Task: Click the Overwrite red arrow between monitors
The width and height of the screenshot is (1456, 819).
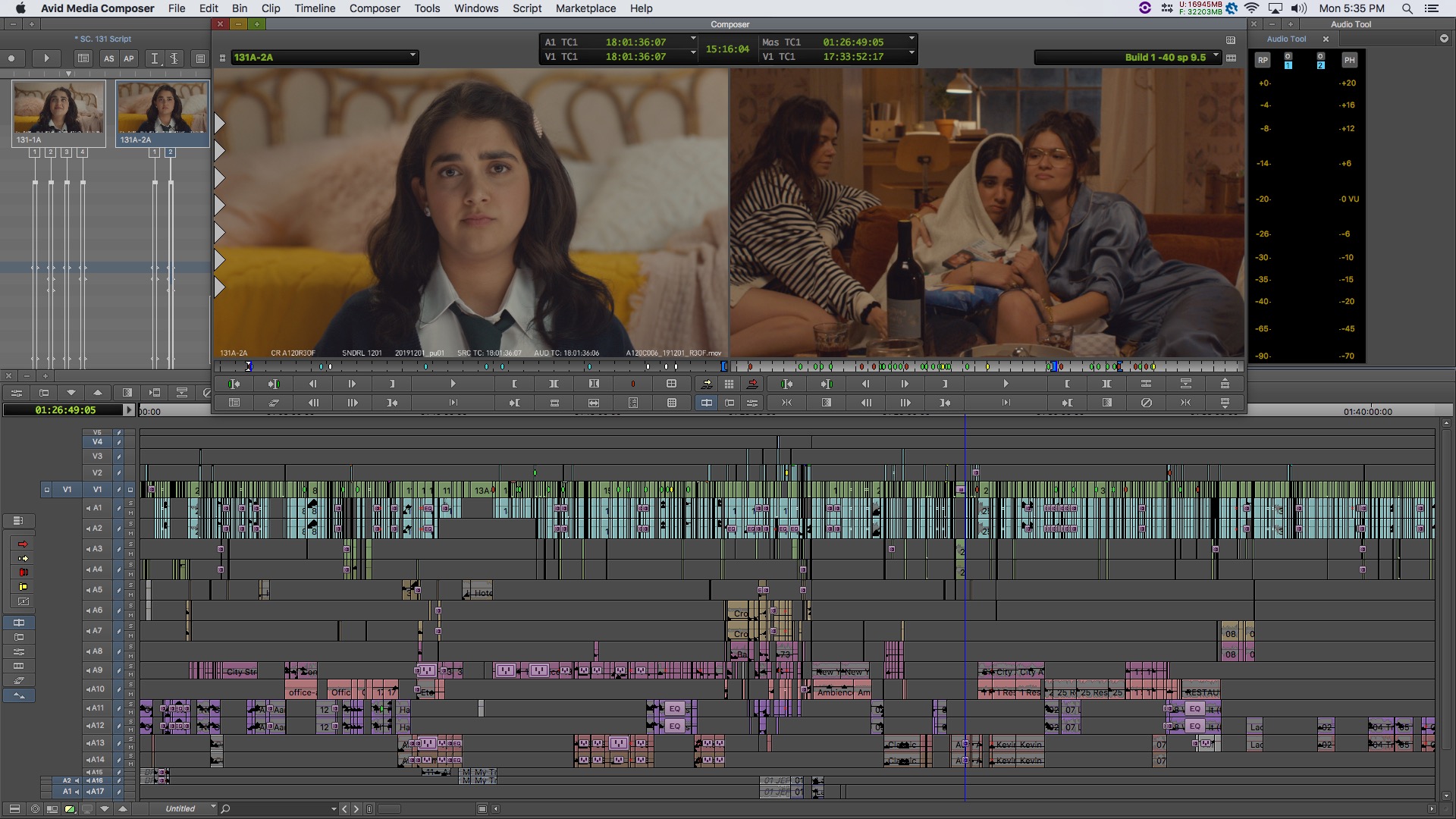Action: [x=752, y=384]
